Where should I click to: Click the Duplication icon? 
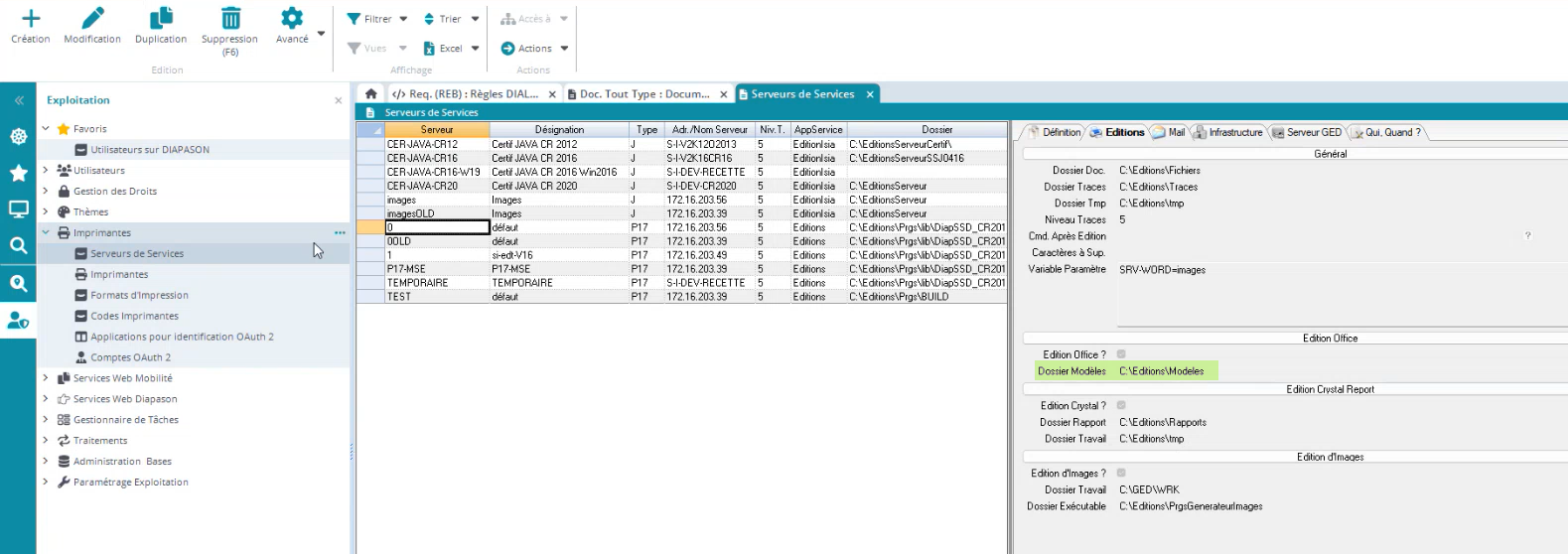[x=161, y=19]
